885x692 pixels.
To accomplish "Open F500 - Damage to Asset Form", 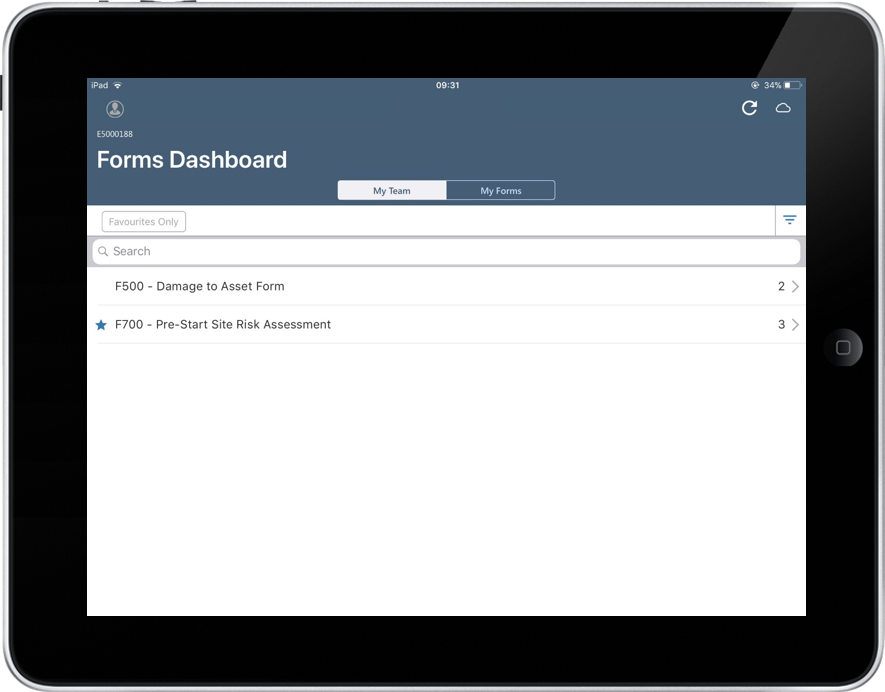I will (x=200, y=287).
